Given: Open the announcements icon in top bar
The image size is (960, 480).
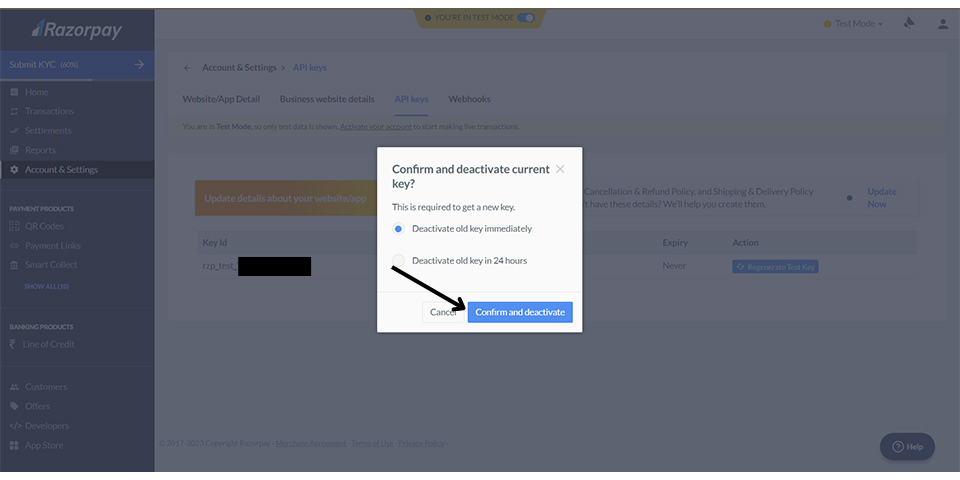Looking at the screenshot, I should tap(909, 24).
